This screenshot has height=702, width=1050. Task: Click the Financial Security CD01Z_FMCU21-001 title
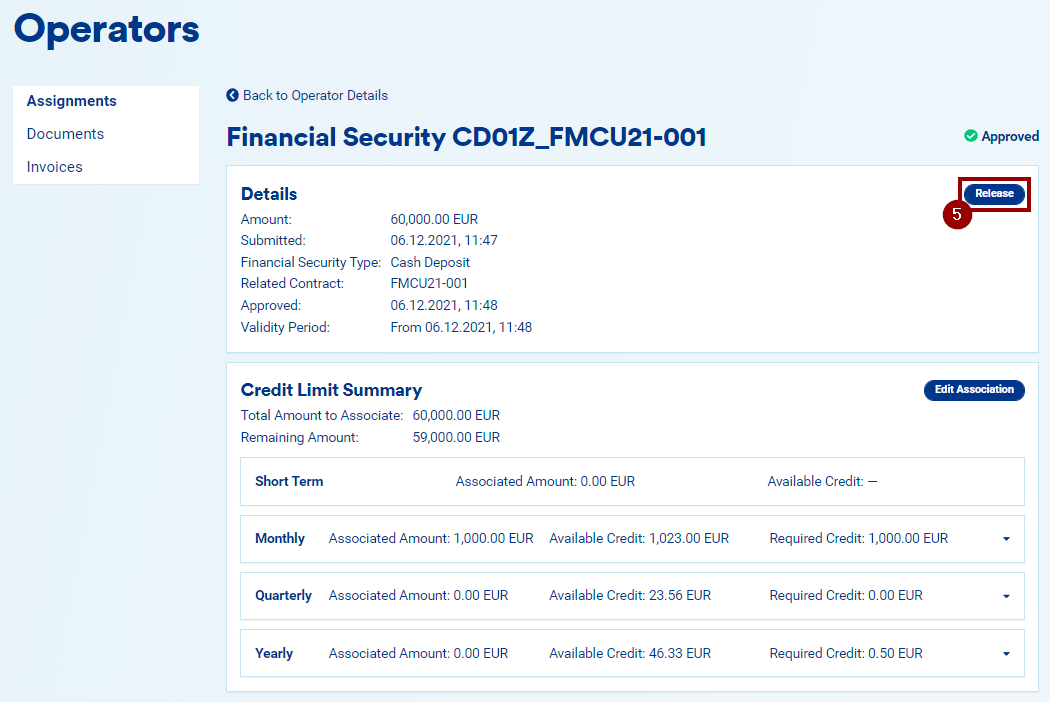466,137
